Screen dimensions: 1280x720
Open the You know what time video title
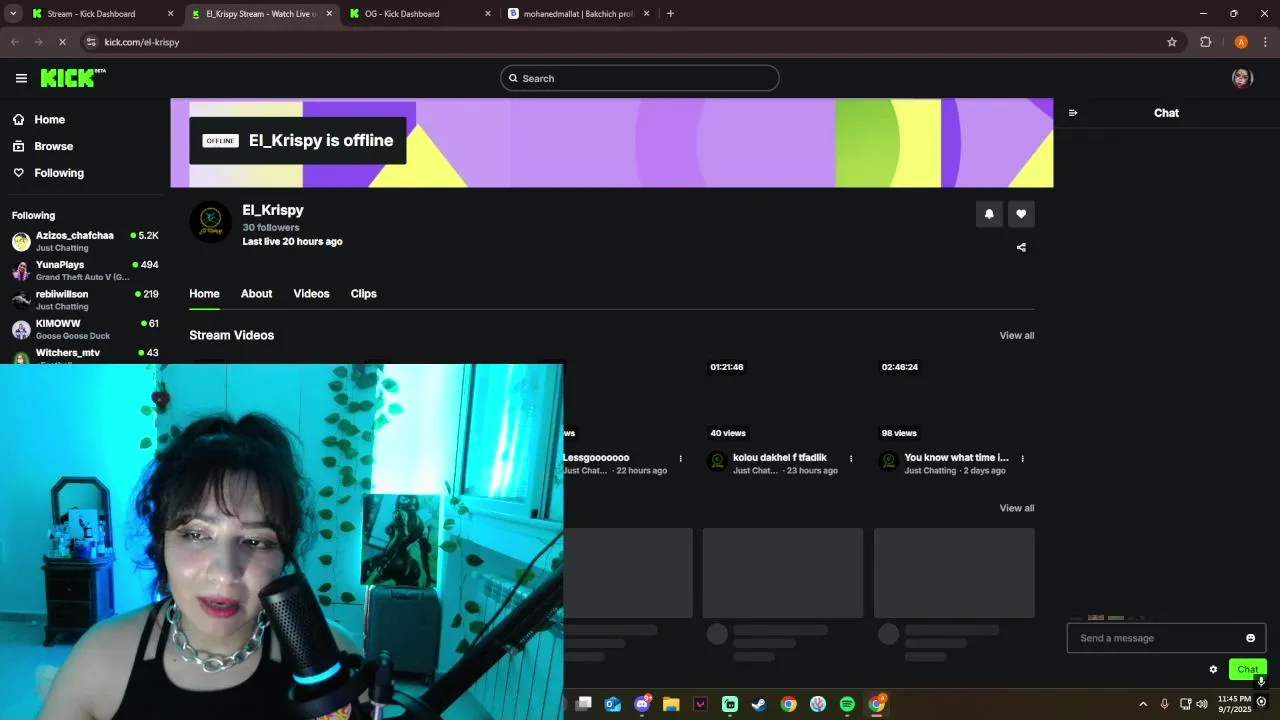(957, 458)
